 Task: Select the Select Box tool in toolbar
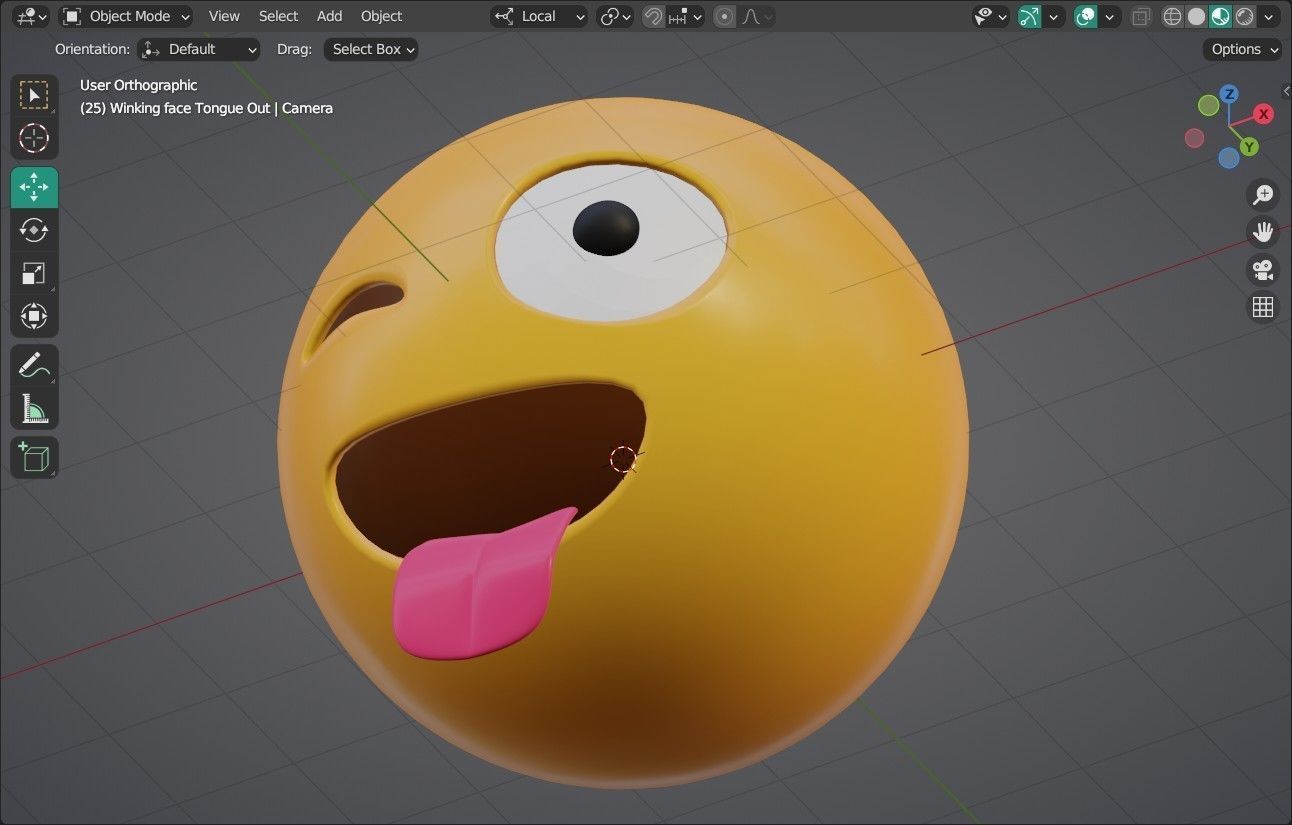tap(34, 96)
